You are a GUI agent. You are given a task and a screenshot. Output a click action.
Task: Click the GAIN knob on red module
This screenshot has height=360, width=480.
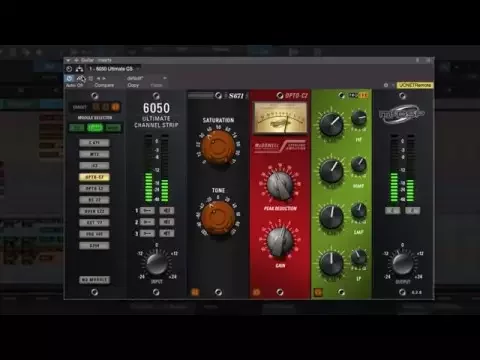tap(280, 241)
